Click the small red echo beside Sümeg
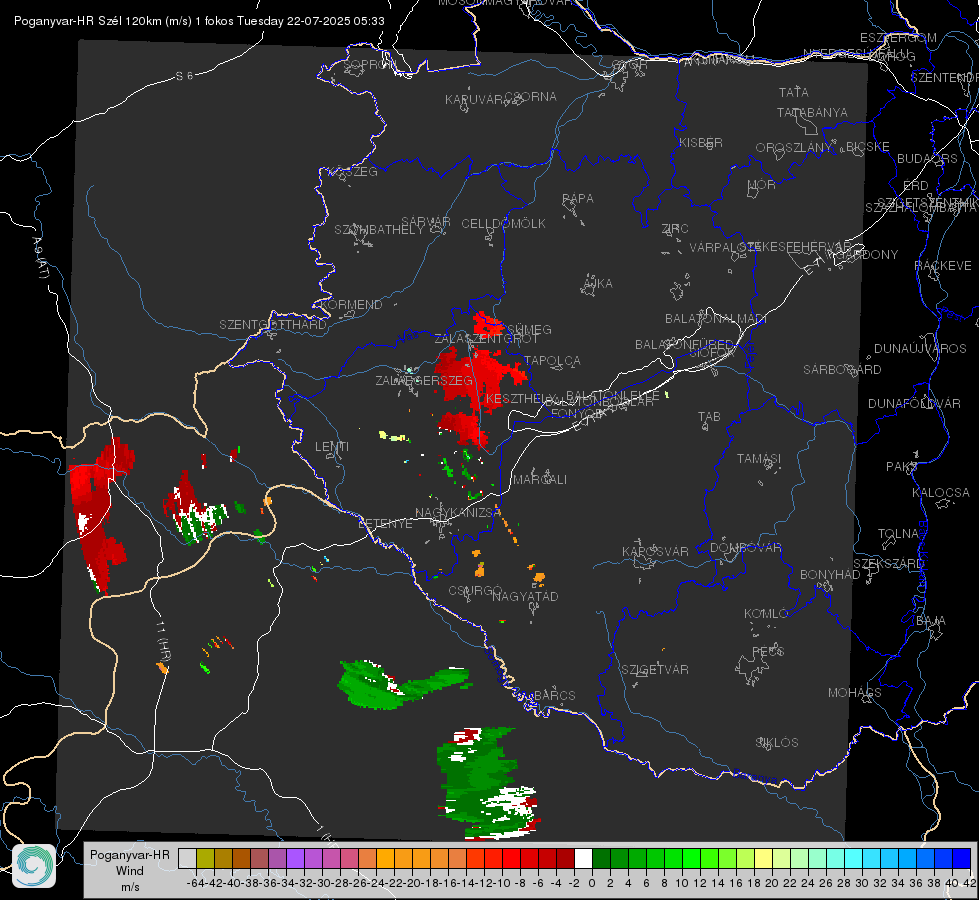The width and height of the screenshot is (979, 900). (488, 324)
